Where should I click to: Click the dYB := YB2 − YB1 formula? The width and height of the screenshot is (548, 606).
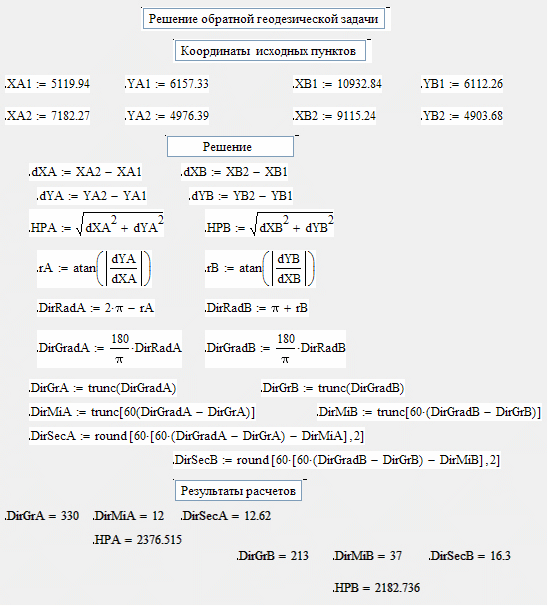click(241, 196)
